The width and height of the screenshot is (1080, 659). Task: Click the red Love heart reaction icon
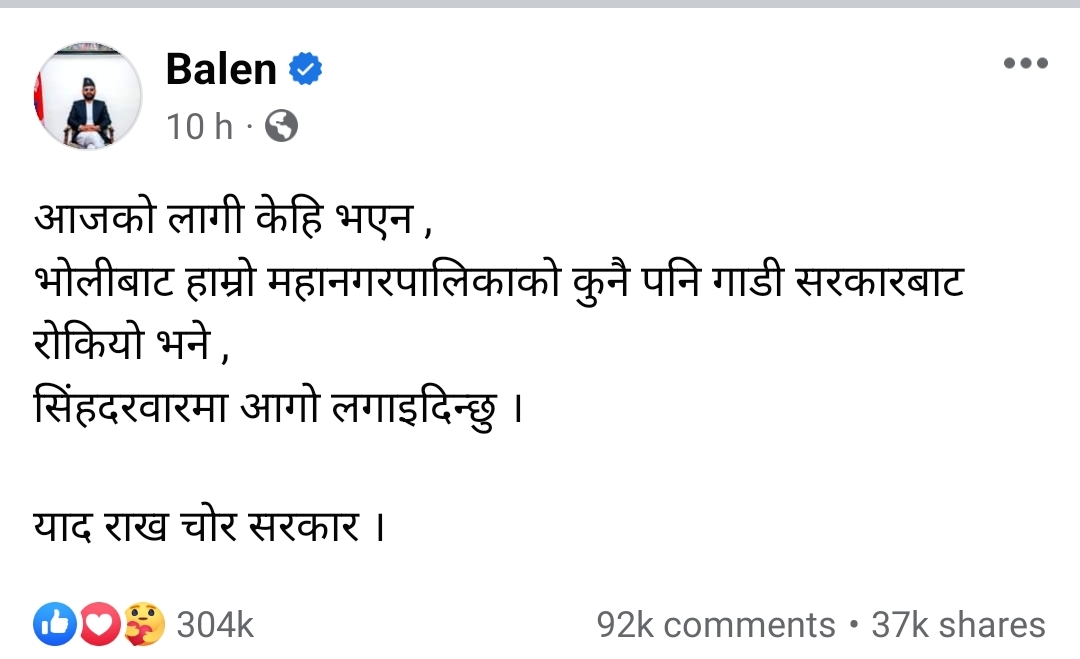100,625
